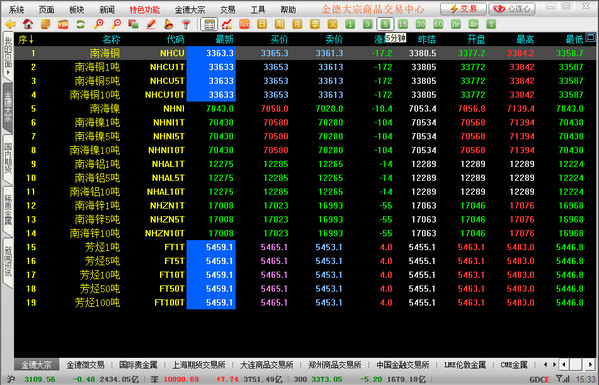Select the daily 日 K-line period icon
Image resolution: width=599 pixels, height=385 pixels.
(262, 24)
